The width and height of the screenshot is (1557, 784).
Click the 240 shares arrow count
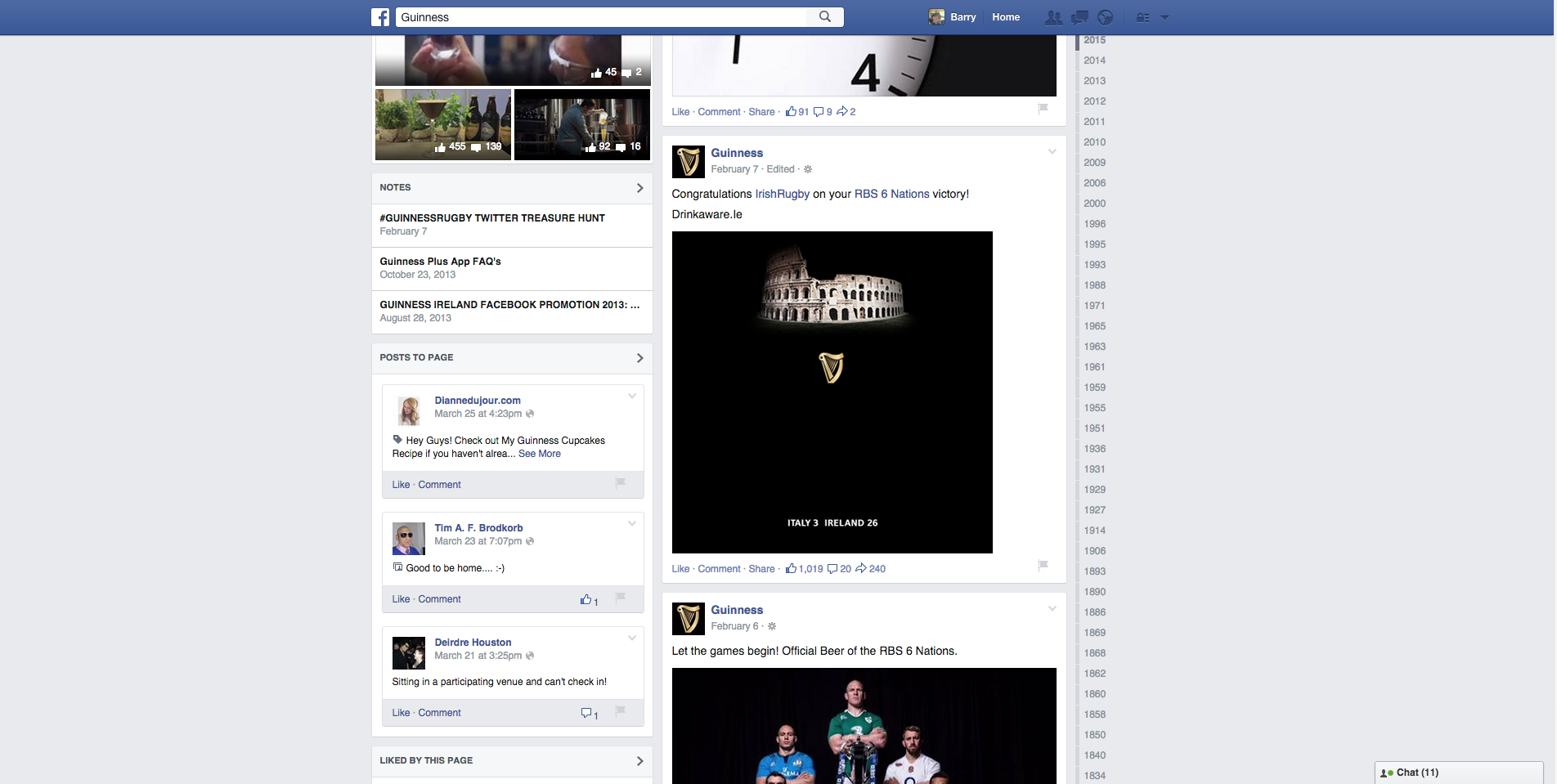point(870,568)
